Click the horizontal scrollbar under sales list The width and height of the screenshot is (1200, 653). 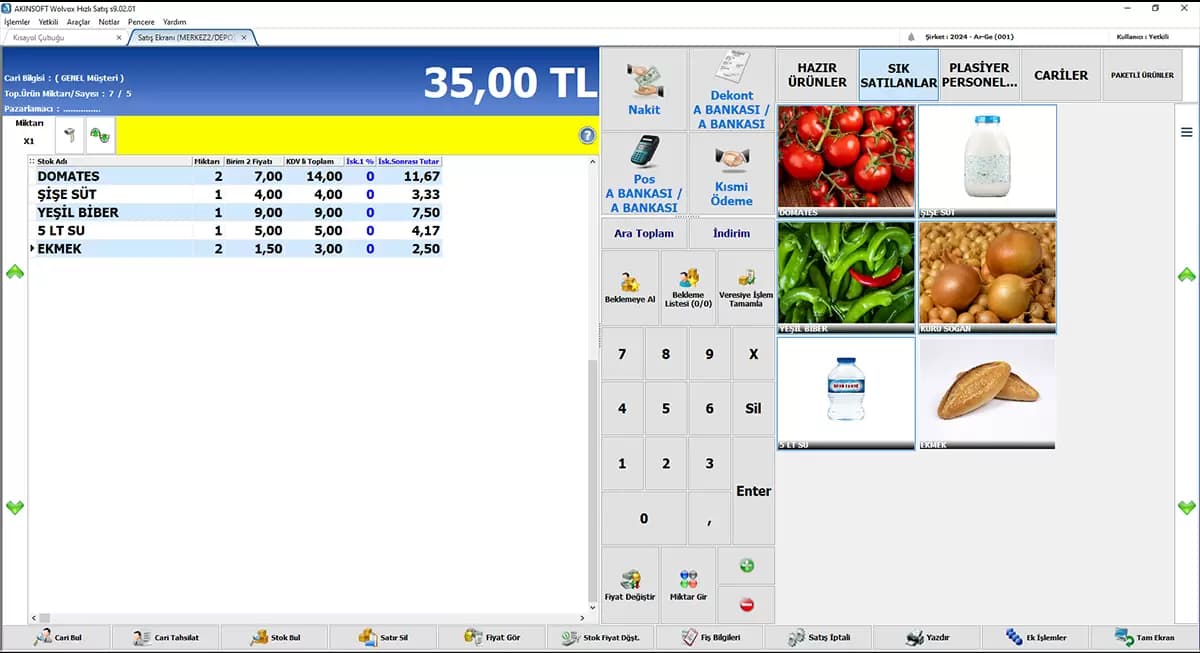312,619
